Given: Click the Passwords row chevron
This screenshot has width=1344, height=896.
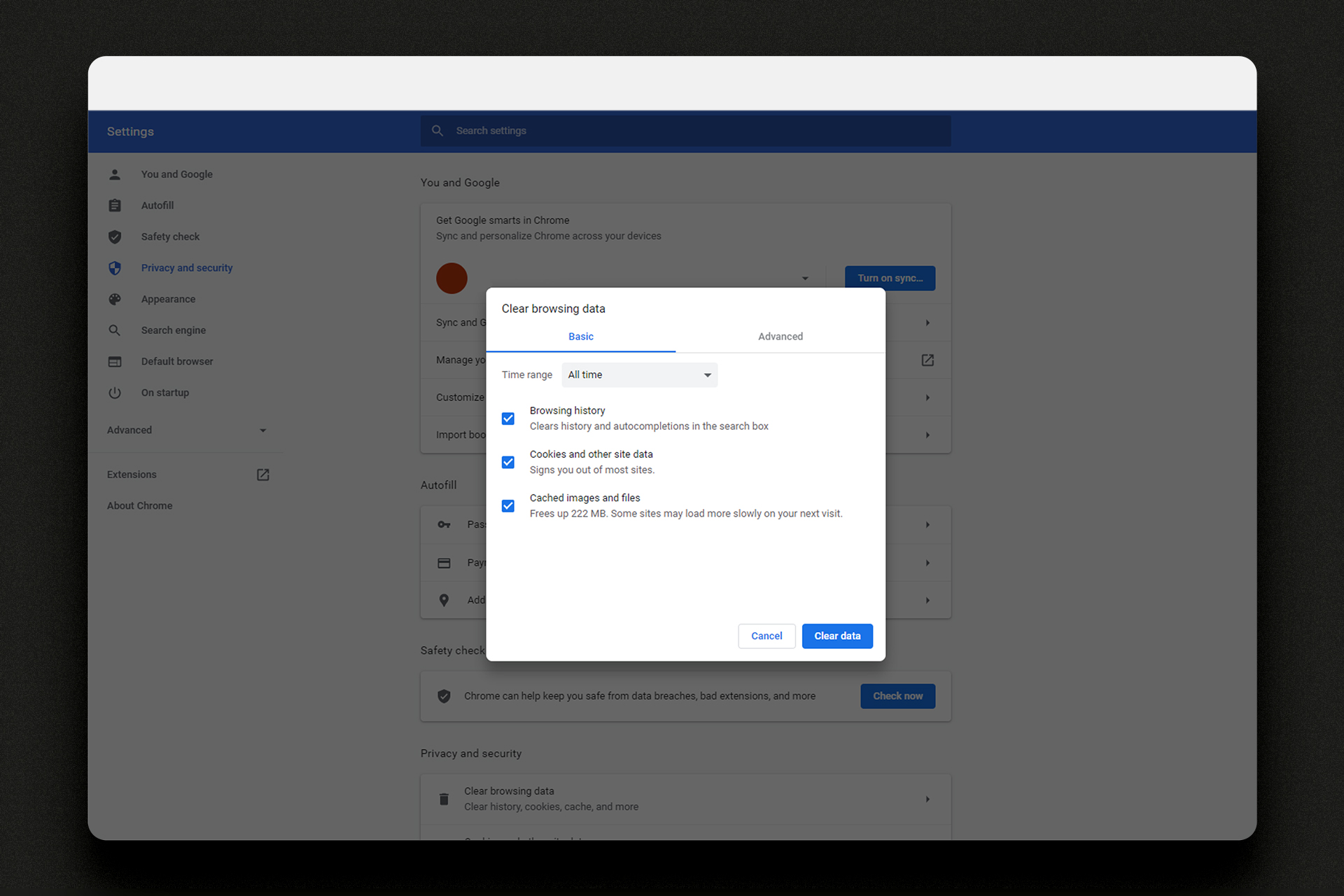Looking at the screenshot, I should tap(927, 524).
